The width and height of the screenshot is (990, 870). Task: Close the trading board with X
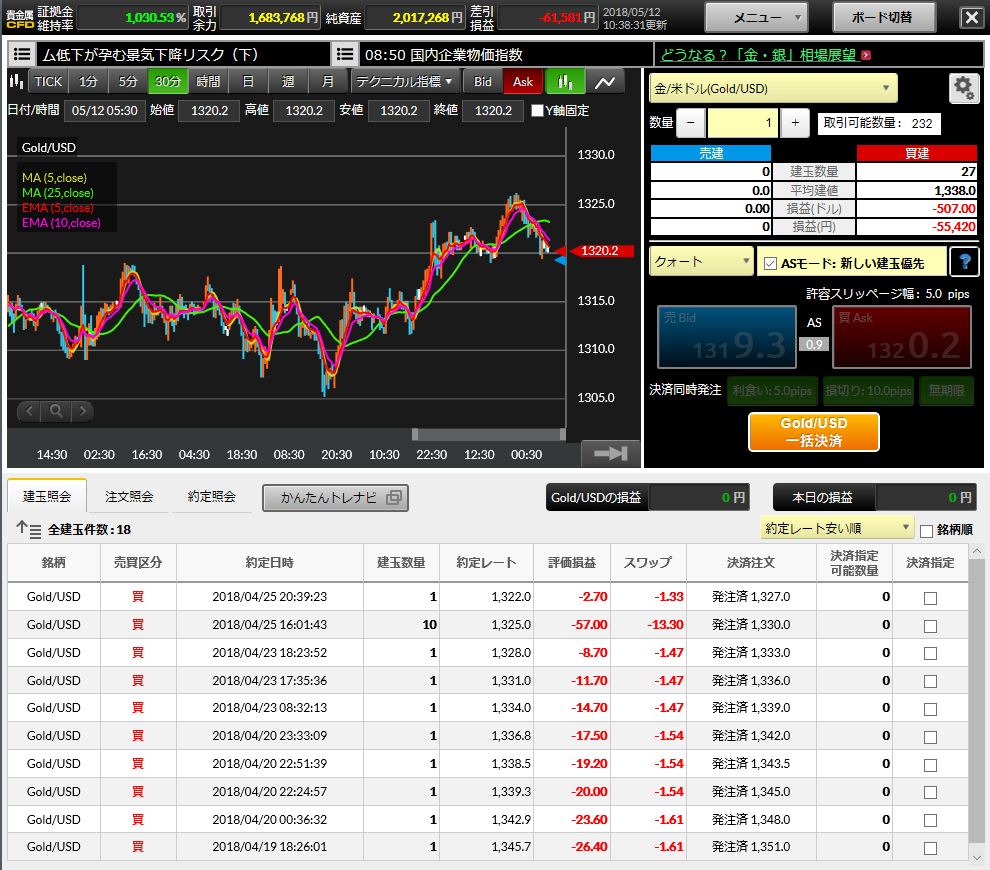point(971,17)
